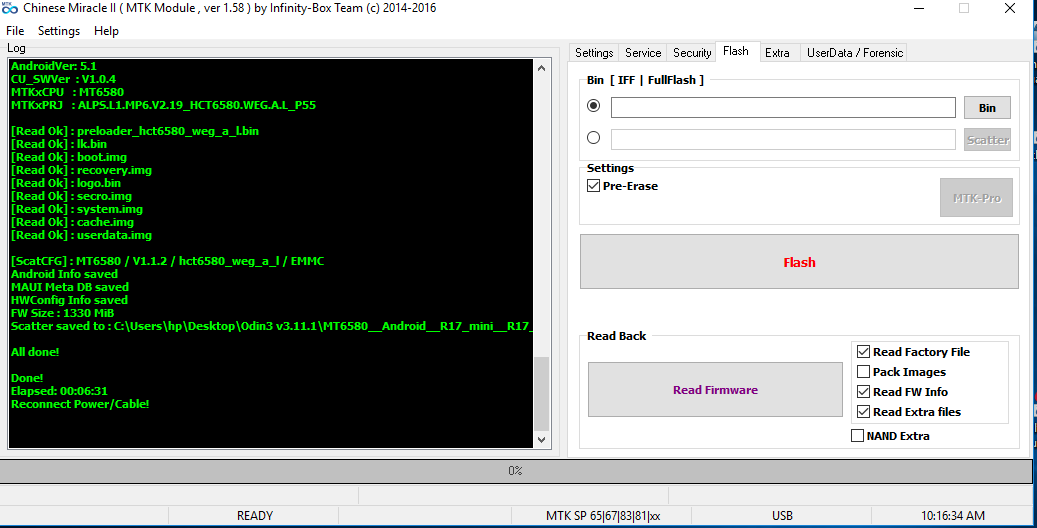Click the log vertical scrollbar thumb
This screenshot has width=1037, height=528.
[x=542, y=394]
